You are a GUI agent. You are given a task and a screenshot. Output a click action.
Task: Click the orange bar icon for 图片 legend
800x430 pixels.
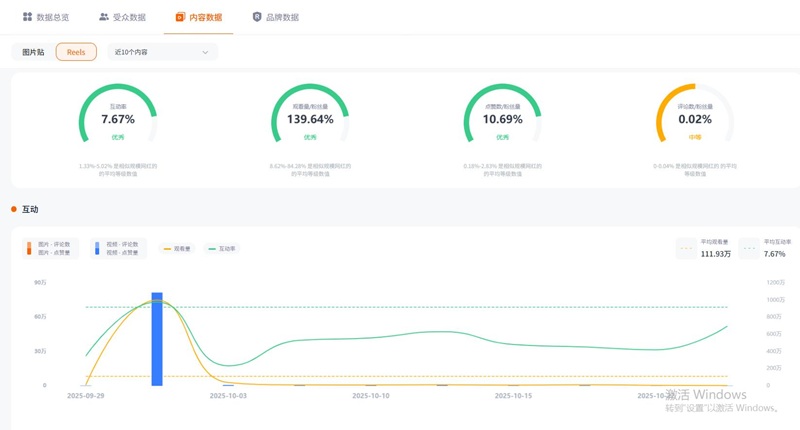click(x=28, y=249)
